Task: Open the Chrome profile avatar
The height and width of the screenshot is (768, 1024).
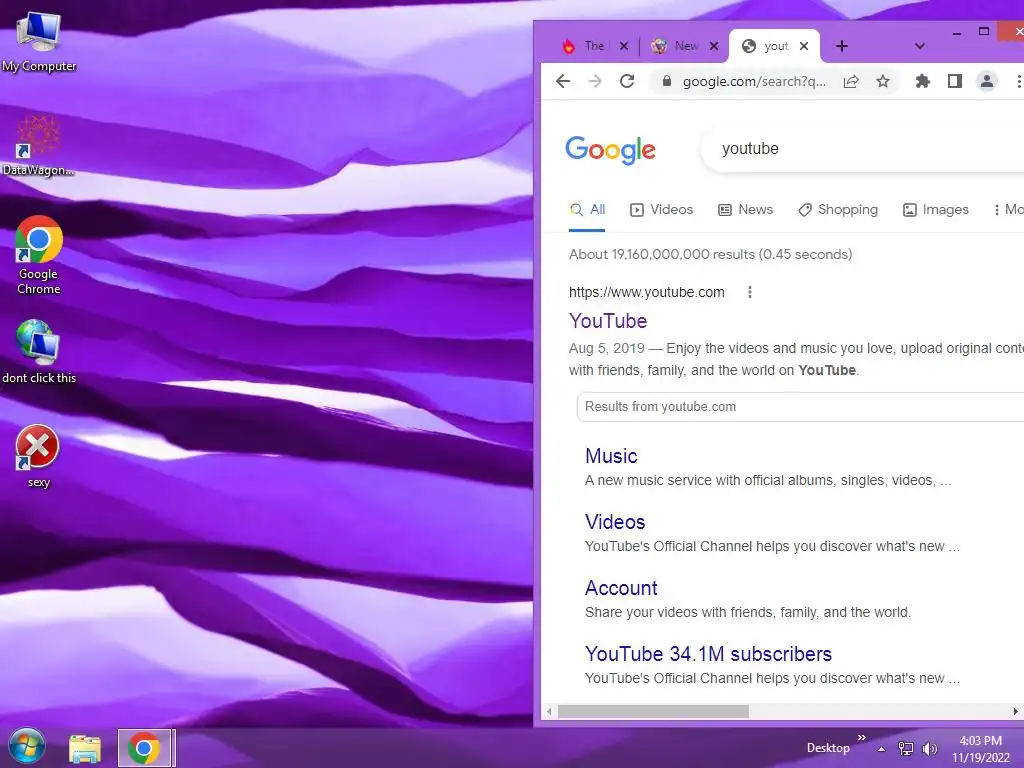Action: 987,81
